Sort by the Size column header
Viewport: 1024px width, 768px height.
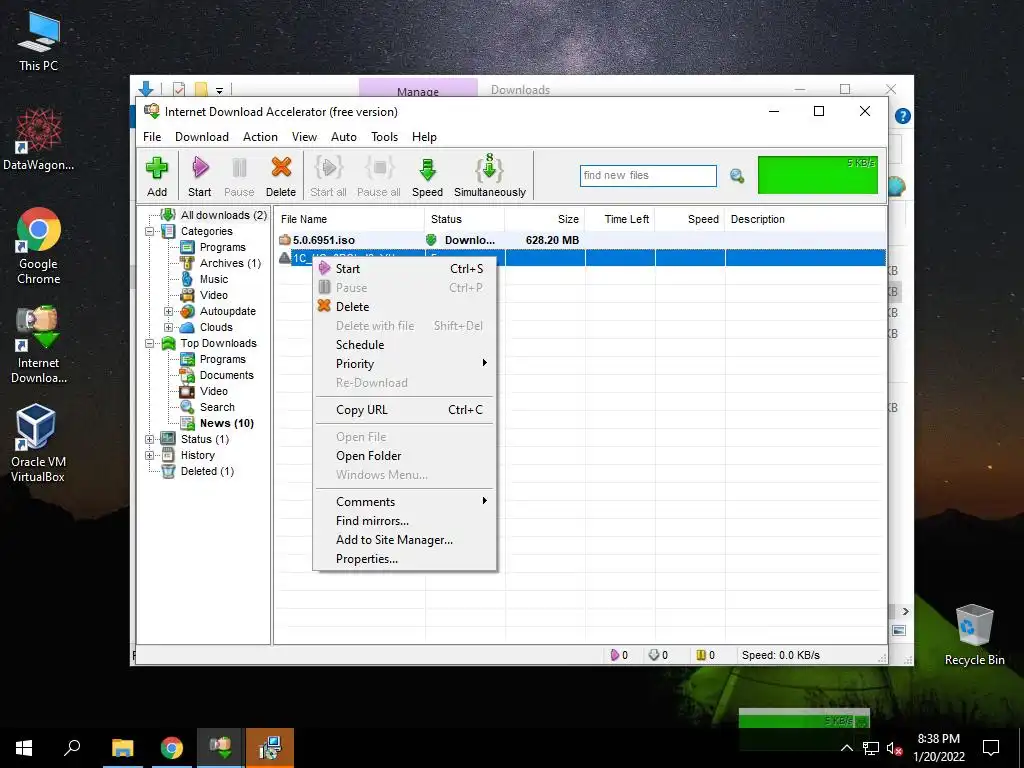point(545,219)
